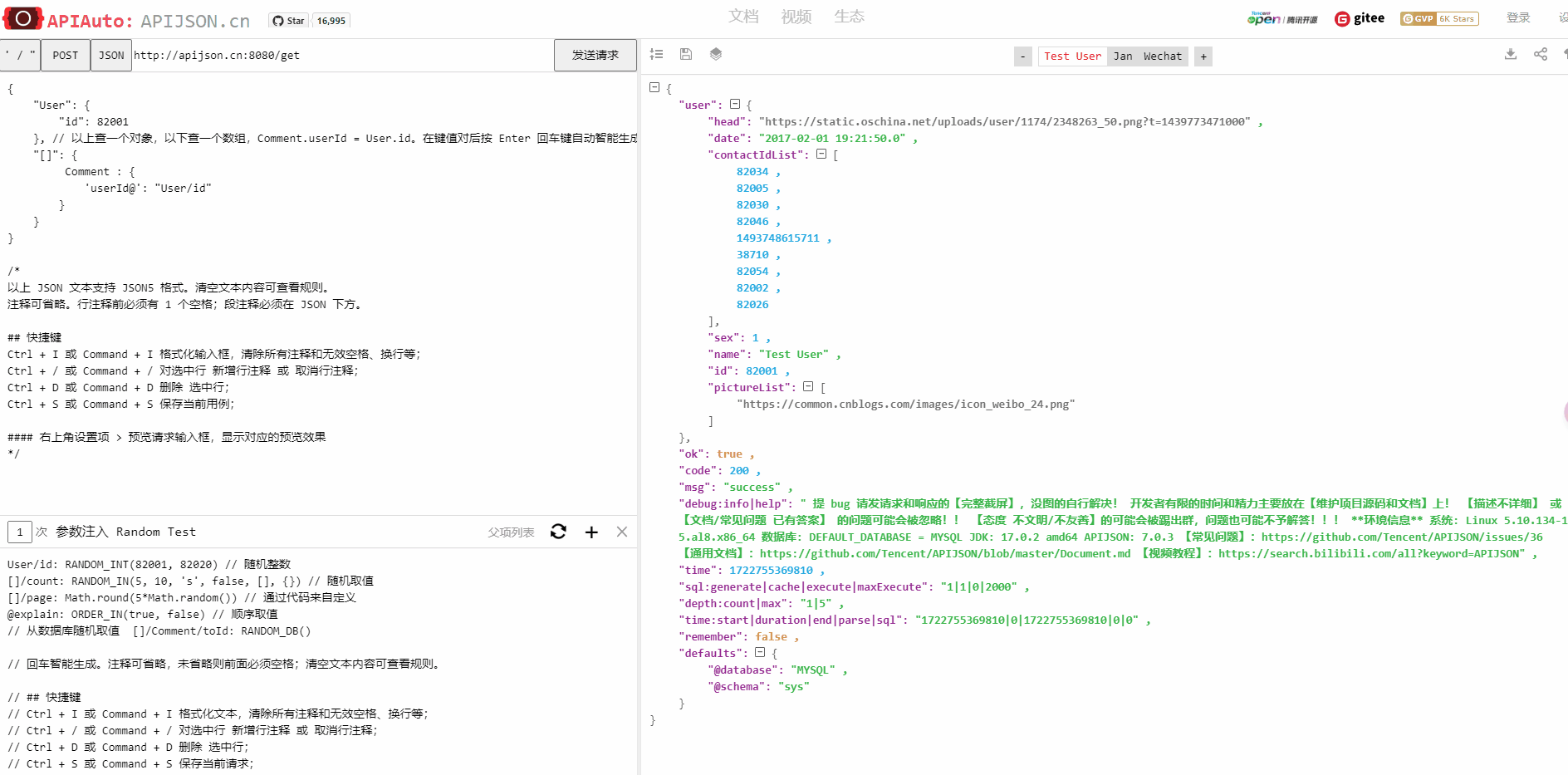The height and width of the screenshot is (775, 1568).
Task: Open the GVP 6K Stars badge
Action: [1439, 18]
